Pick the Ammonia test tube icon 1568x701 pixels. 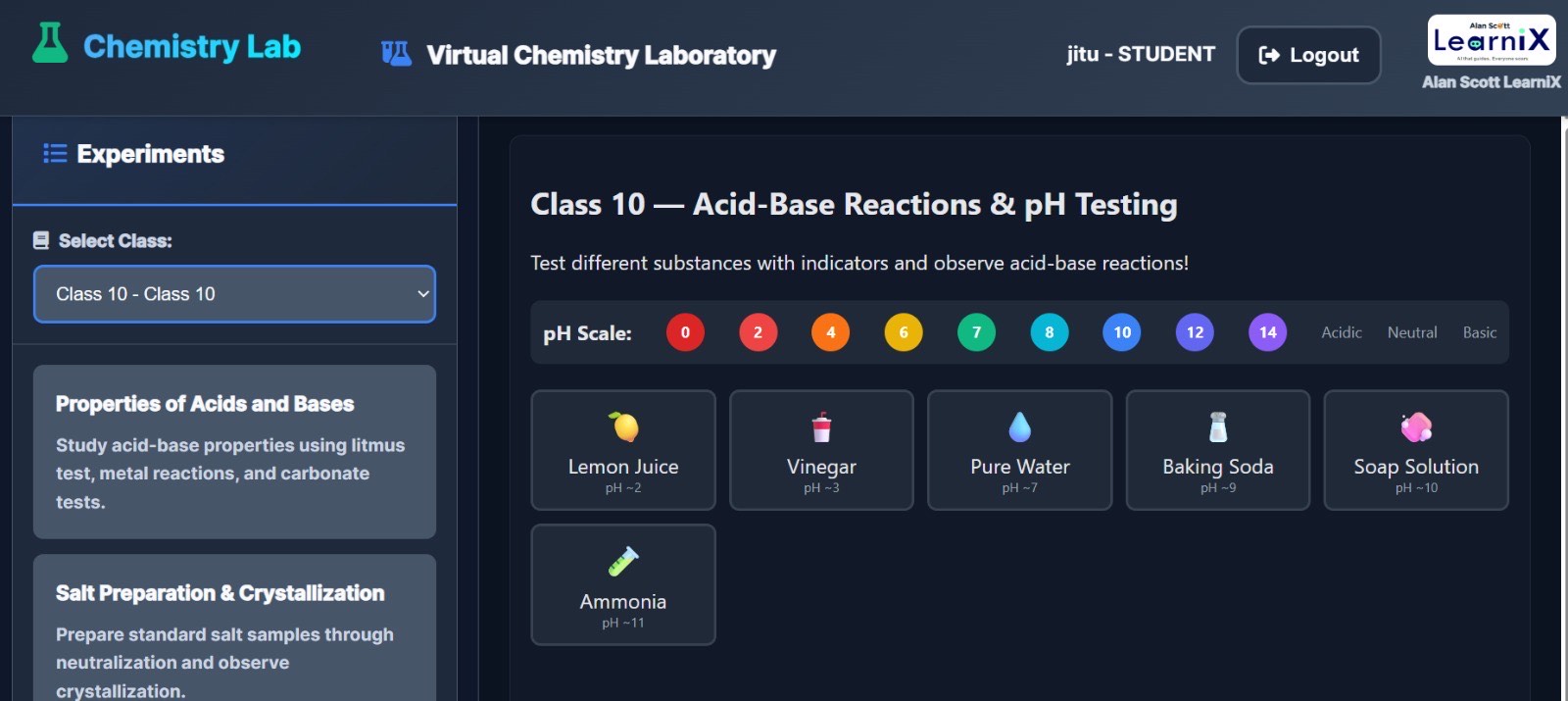pos(623,561)
